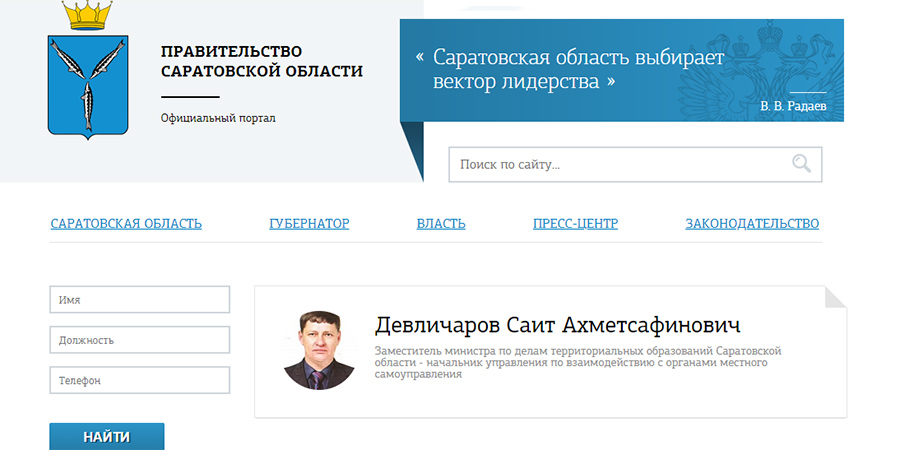Click the В. В. Радаев signature

(793, 106)
